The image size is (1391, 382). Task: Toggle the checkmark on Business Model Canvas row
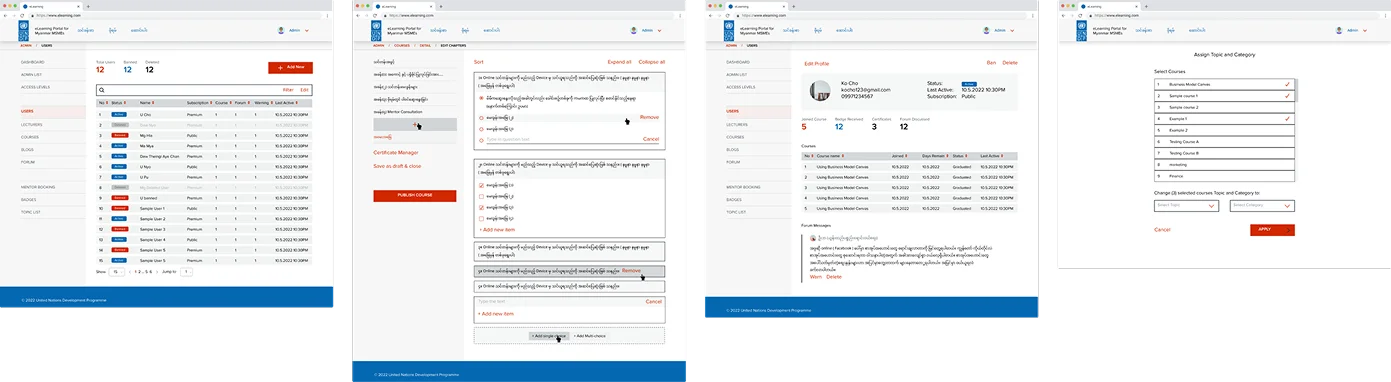1287,84
